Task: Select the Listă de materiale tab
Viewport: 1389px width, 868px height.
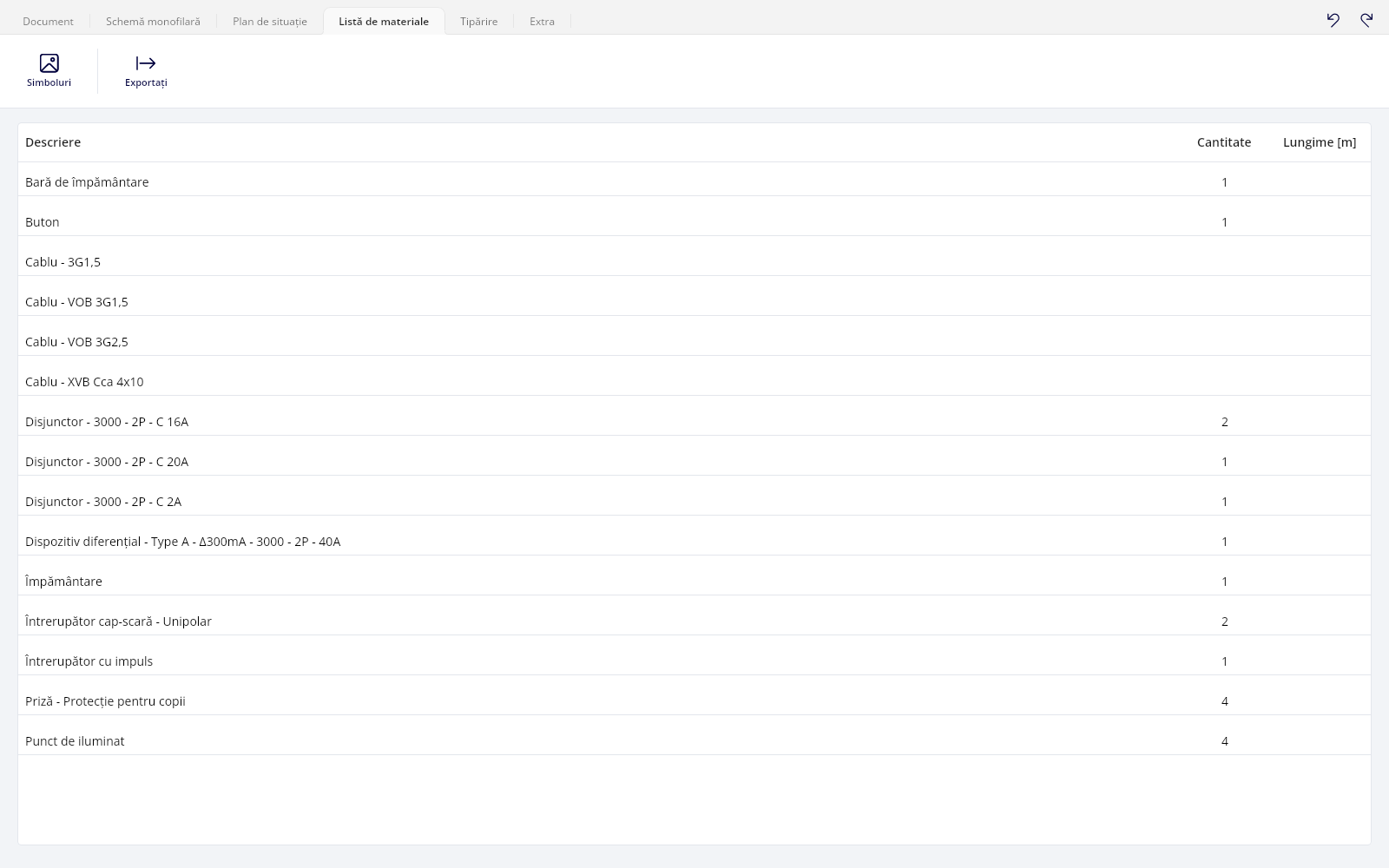Action: [x=384, y=21]
